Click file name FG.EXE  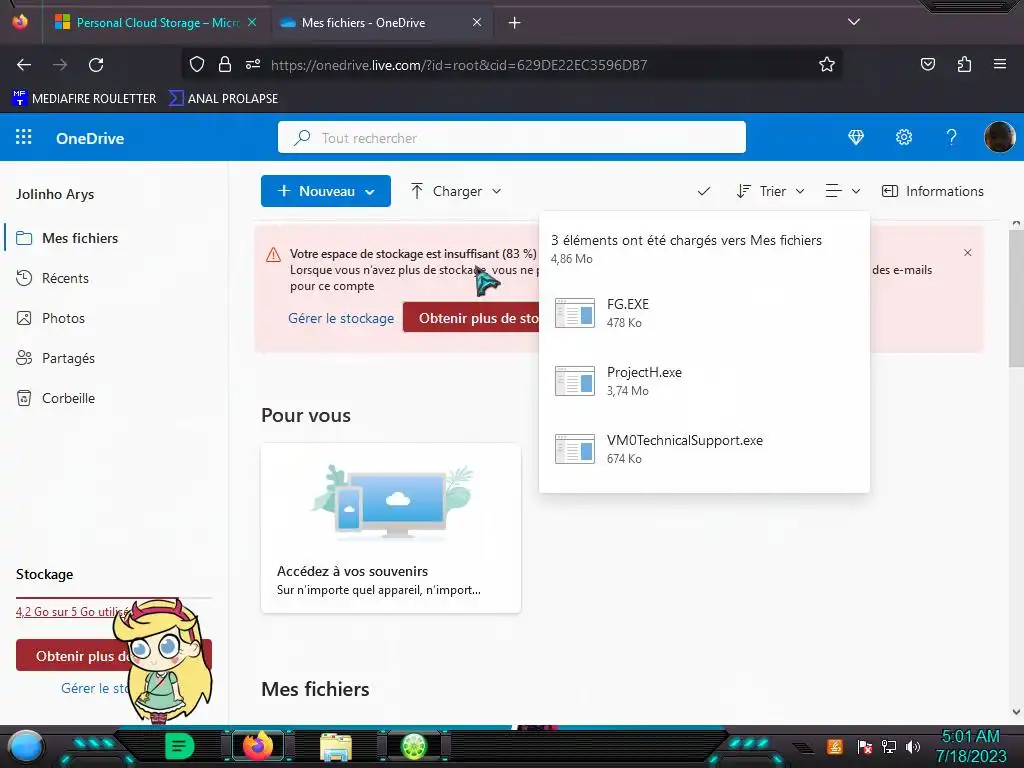click(x=628, y=304)
